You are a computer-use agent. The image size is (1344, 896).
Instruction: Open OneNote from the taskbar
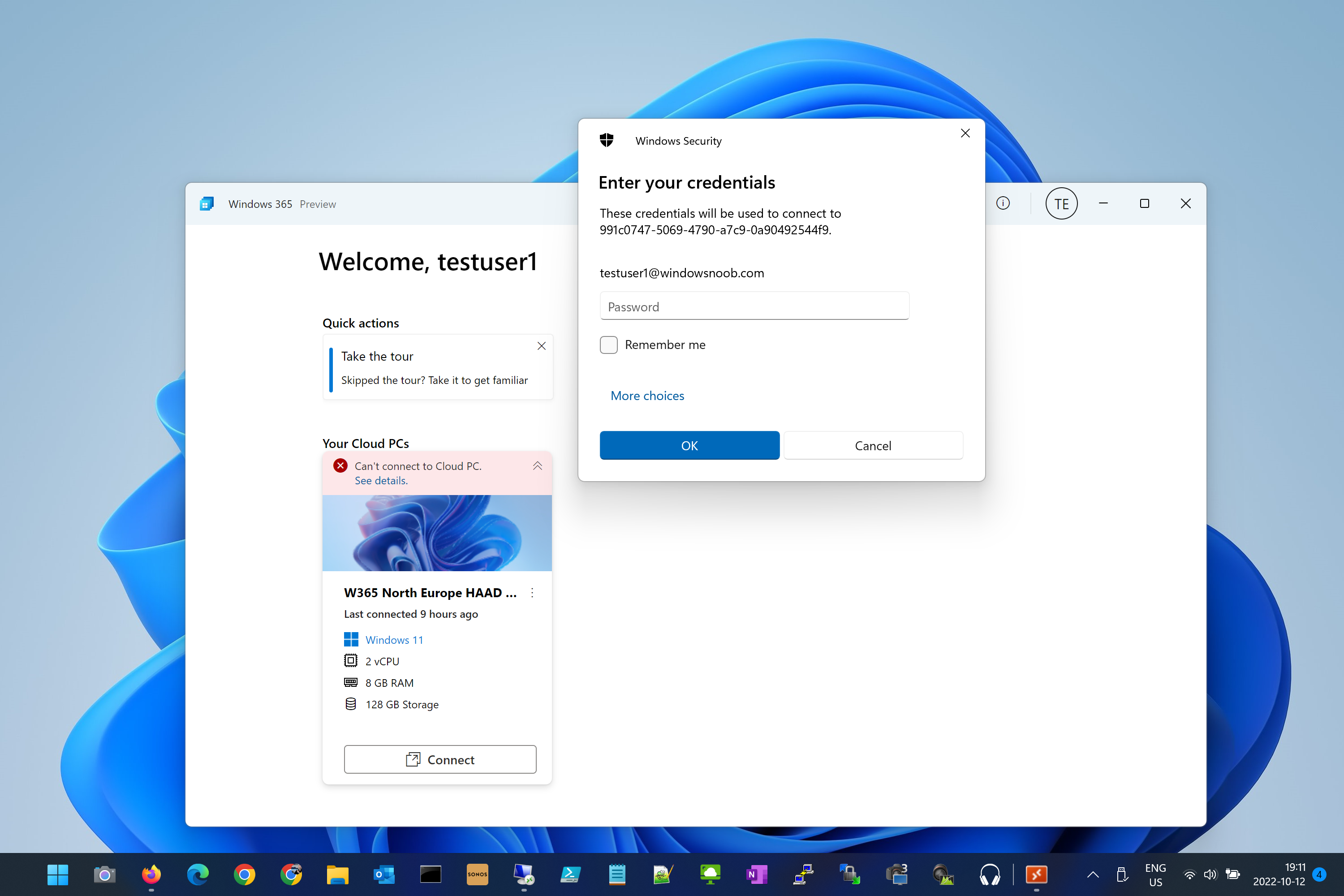(757, 874)
